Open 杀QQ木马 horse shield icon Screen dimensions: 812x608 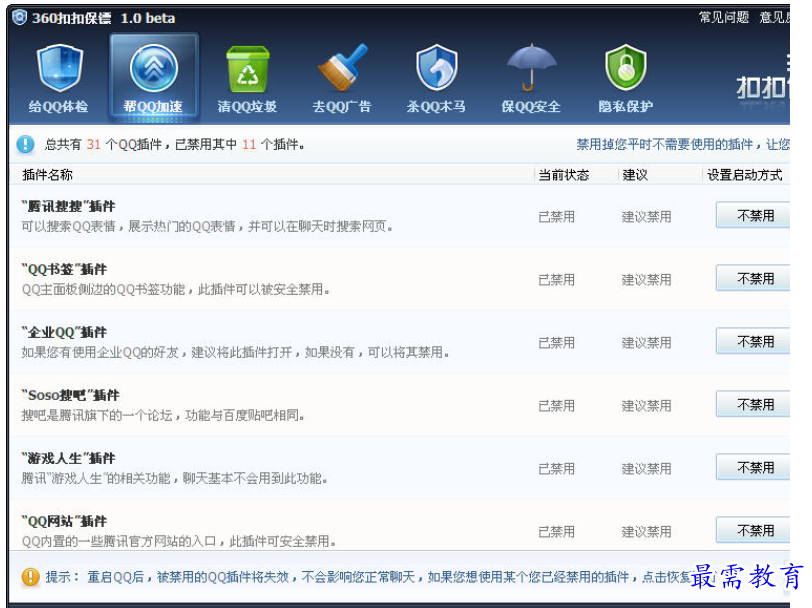point(437,68)
